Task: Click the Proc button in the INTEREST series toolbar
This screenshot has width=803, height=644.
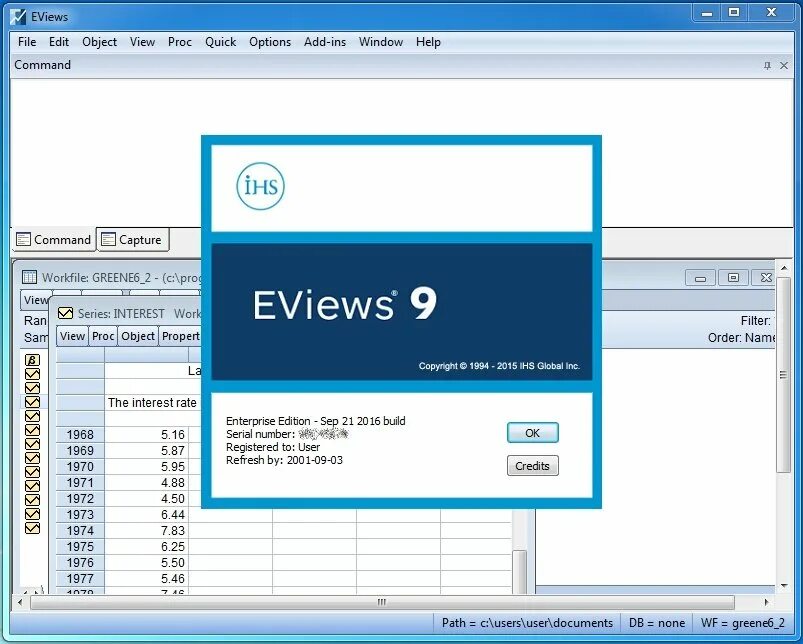Action: click(x=102, y=335)
